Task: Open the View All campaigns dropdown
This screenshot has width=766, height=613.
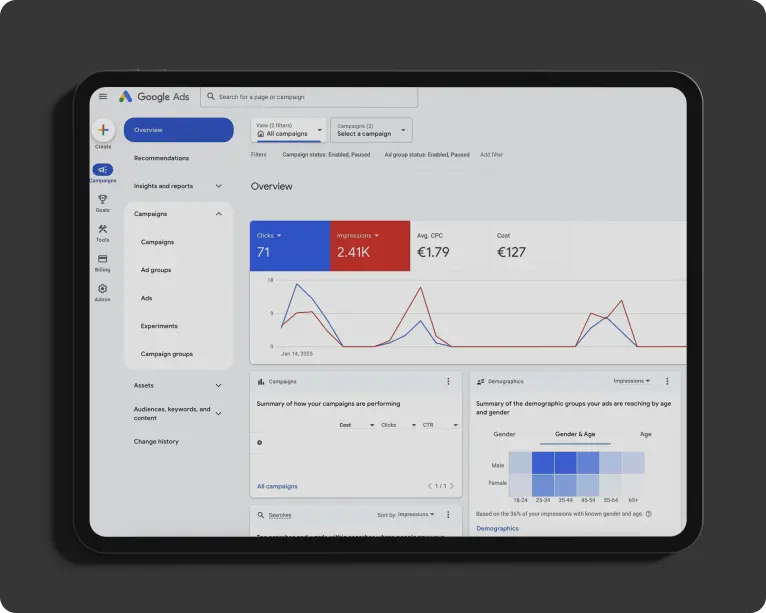Action: pyautogui.click(x=288, y=130)
